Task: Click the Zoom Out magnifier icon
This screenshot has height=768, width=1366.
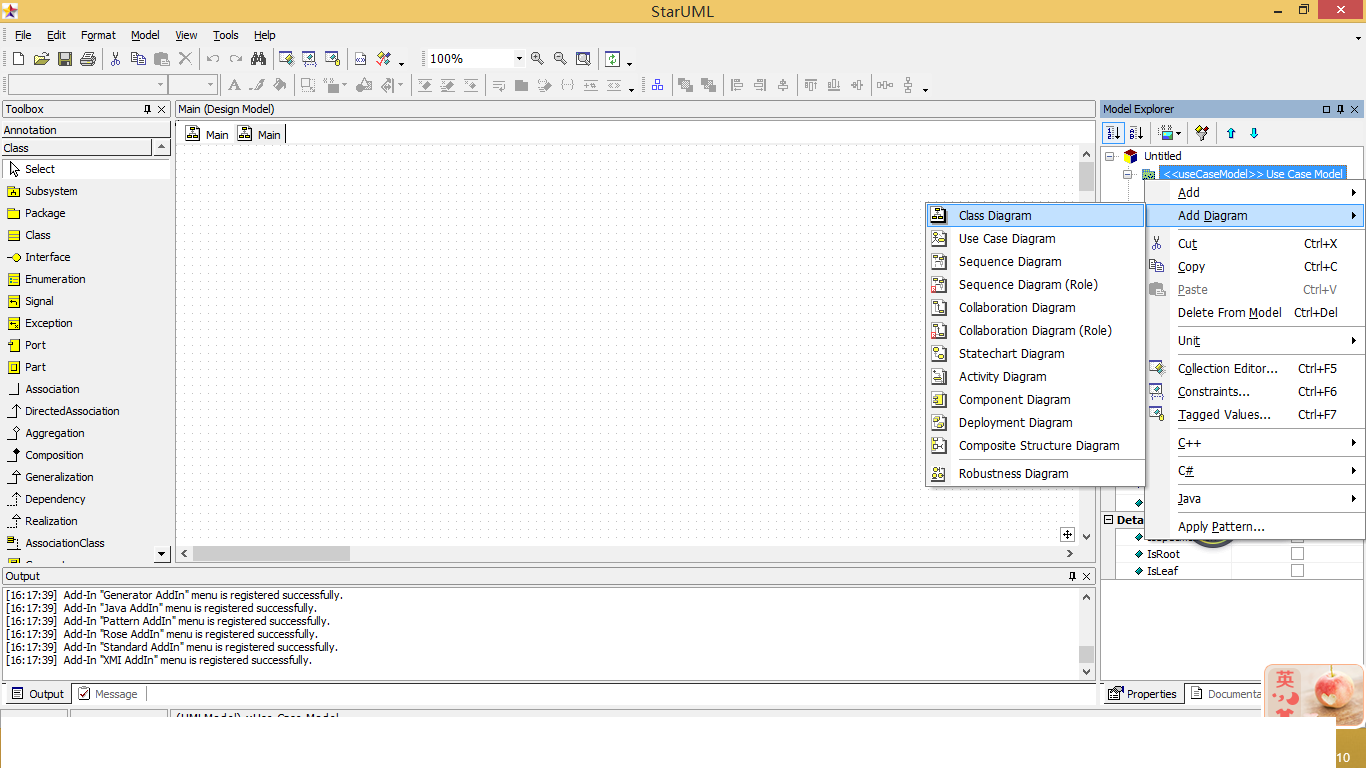Action: click(560, 59)
